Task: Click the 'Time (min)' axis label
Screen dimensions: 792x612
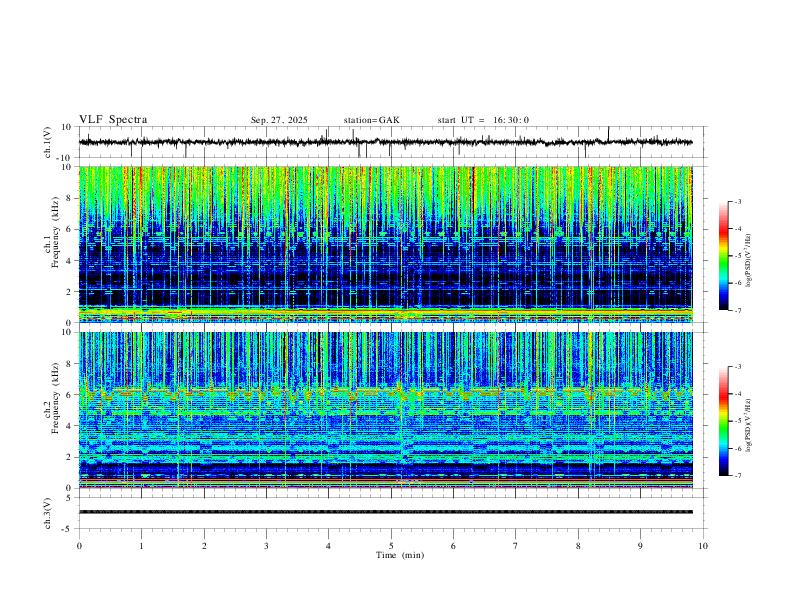Action: [400, 555]
